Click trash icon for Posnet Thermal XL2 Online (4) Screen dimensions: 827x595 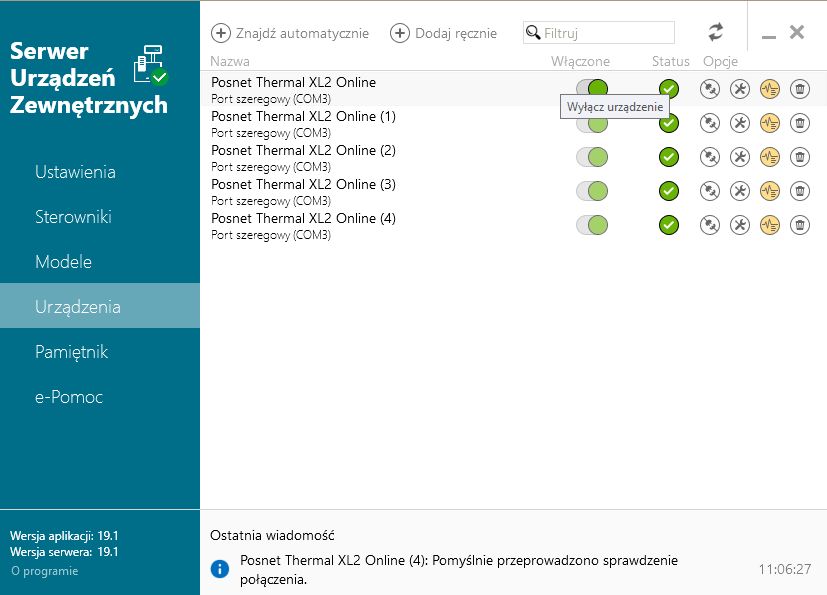pyautogui.click(x=800, y=225)
